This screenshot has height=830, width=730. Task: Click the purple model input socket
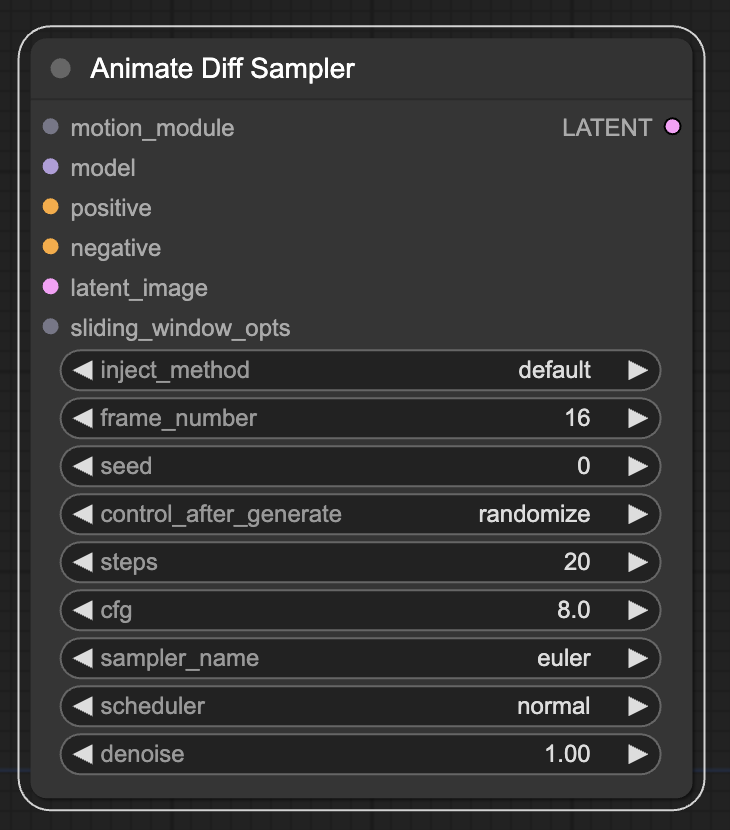click(x=51, y=168)
